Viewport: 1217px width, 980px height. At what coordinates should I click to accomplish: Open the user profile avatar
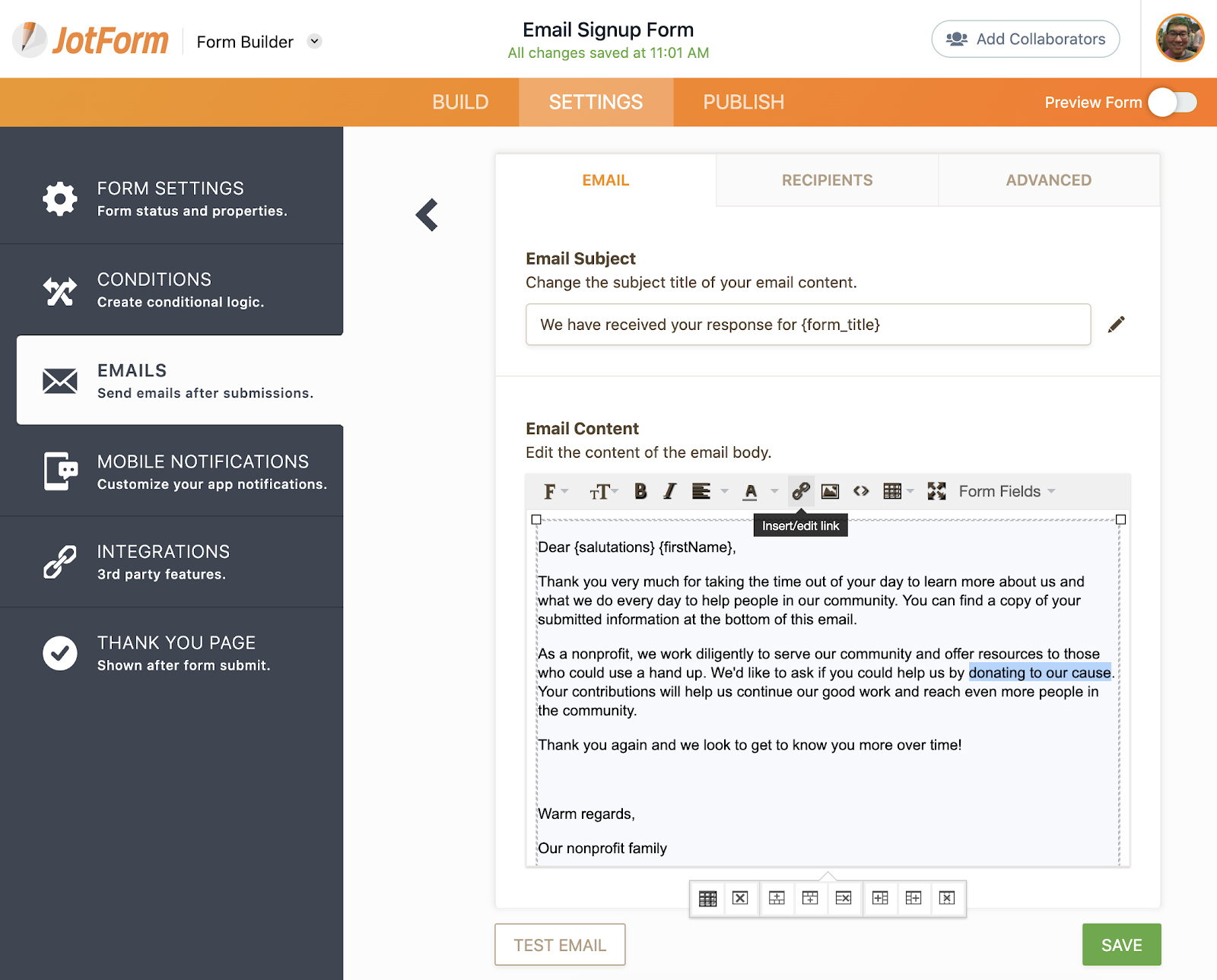coord(1180,38)
